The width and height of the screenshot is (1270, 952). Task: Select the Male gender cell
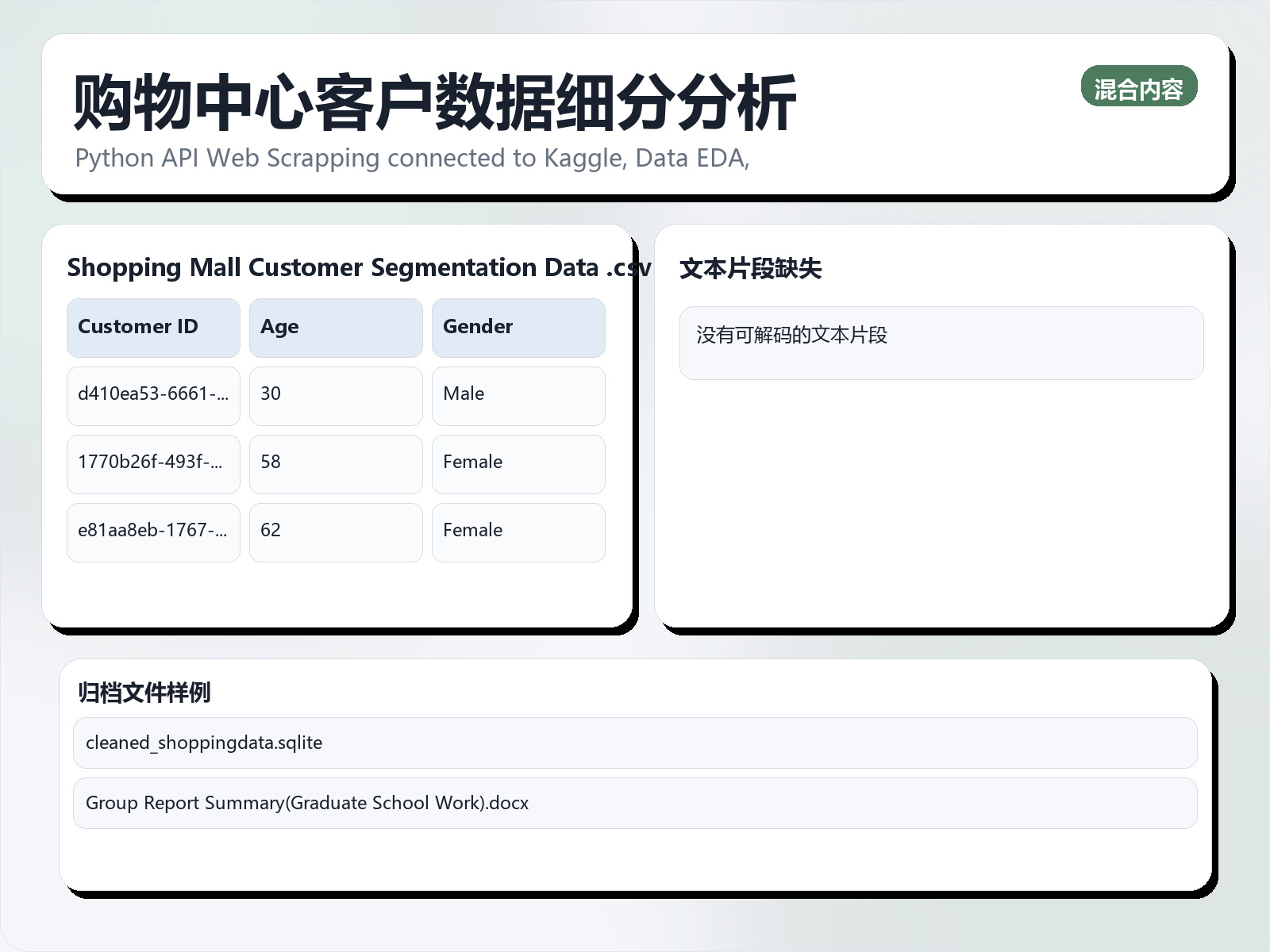click(518, 395)
